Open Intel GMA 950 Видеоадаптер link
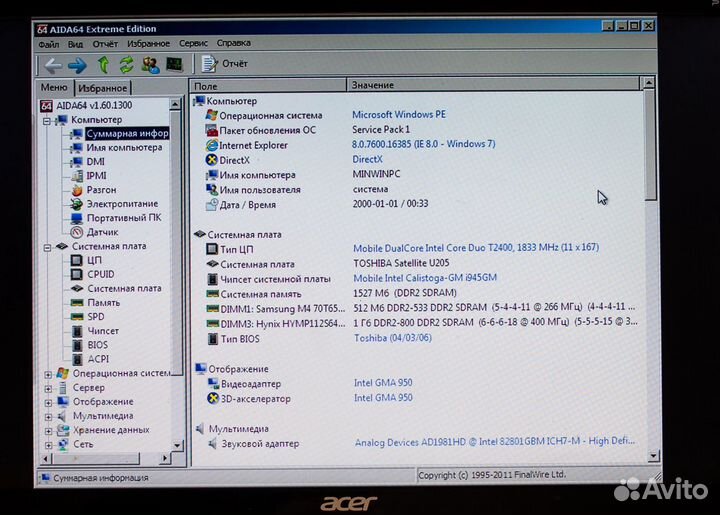The image size is (720, 515). [x=383, y=383]
